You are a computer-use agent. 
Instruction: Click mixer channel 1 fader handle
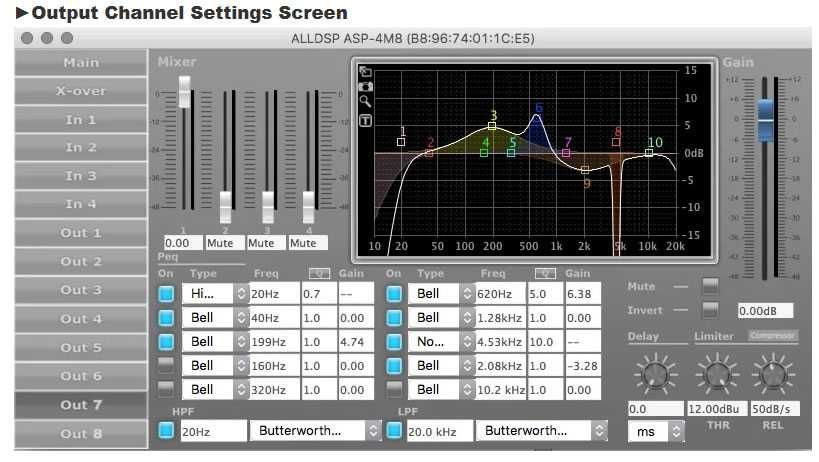point(184,92)
